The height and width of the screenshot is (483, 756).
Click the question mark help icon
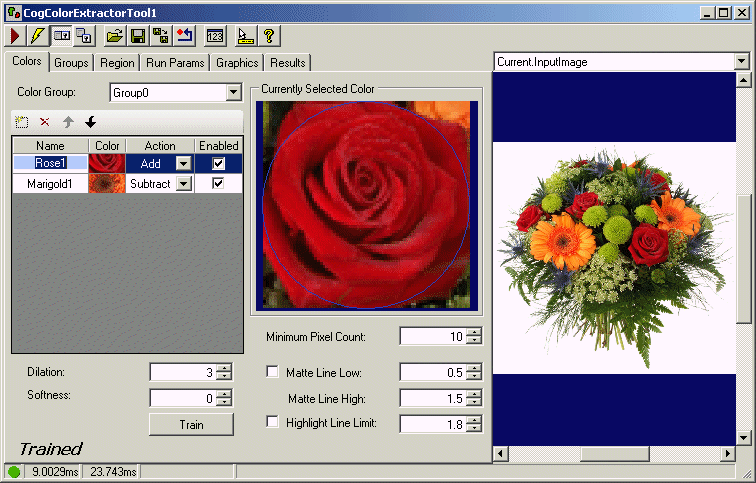coord(268,36)
